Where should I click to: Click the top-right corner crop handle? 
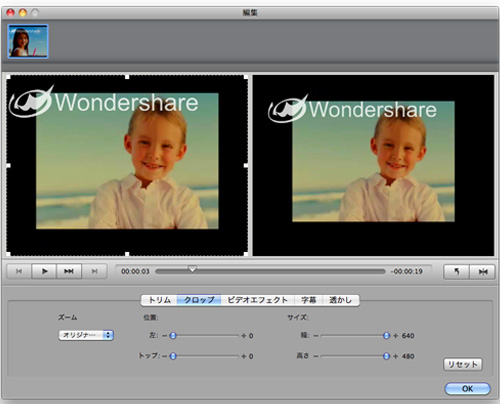(x=246, y=77)
